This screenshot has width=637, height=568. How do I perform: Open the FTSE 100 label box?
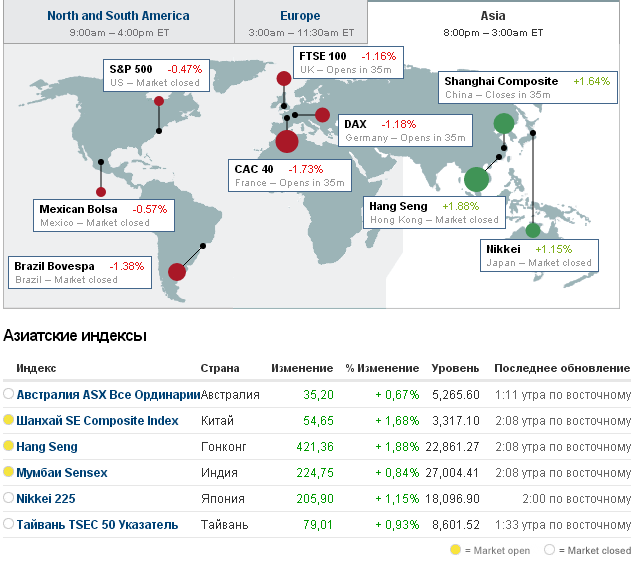[x=349, y=63]
